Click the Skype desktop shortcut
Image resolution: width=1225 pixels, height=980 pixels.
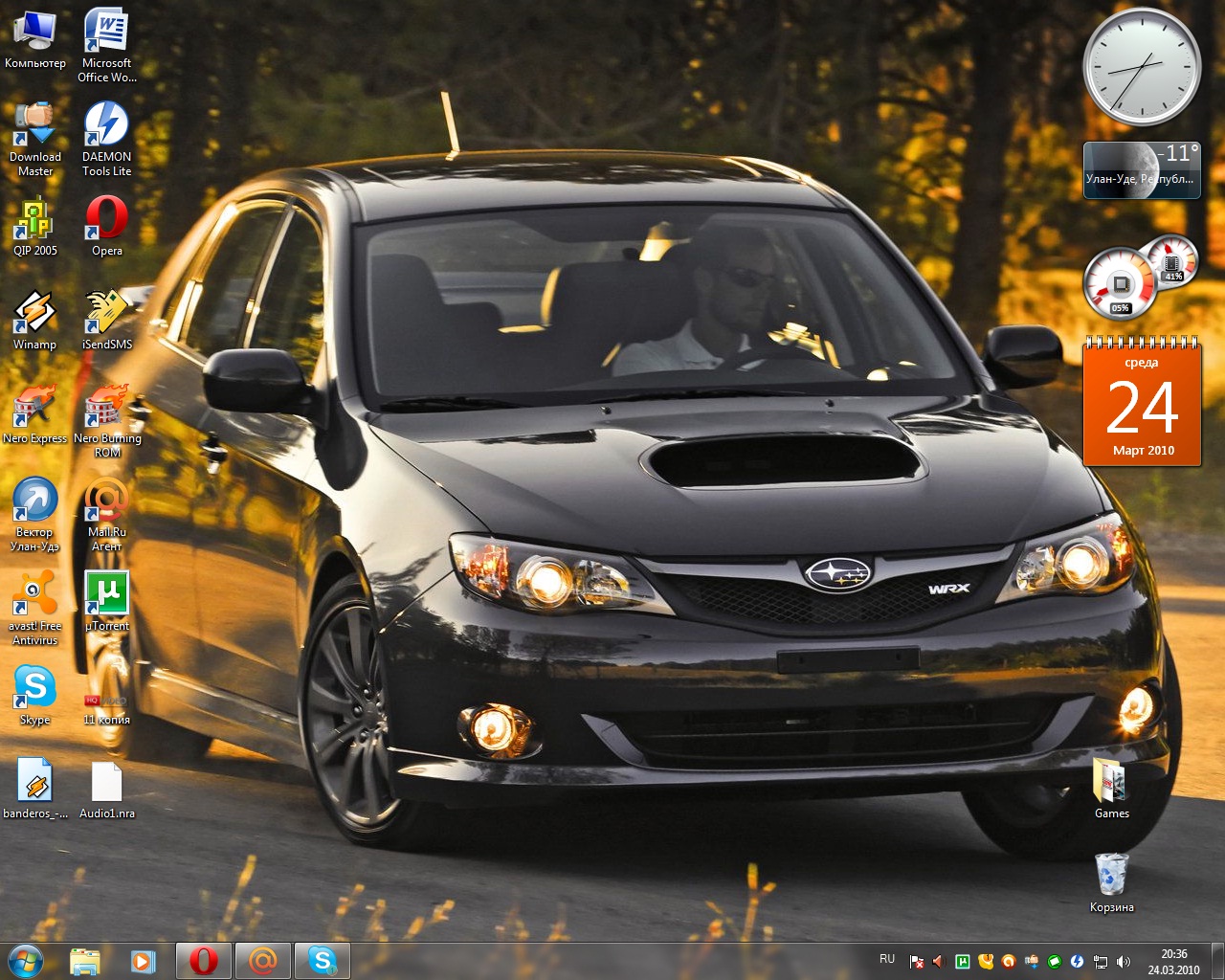coord(35,688)
